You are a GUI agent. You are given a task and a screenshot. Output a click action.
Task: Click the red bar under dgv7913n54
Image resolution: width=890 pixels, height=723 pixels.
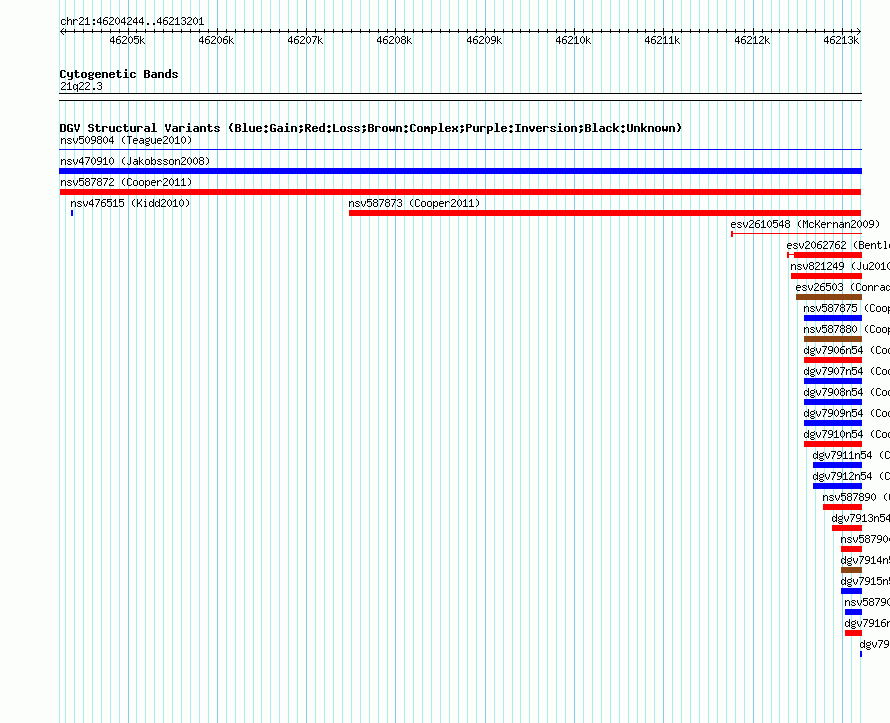tap(847, 528)
